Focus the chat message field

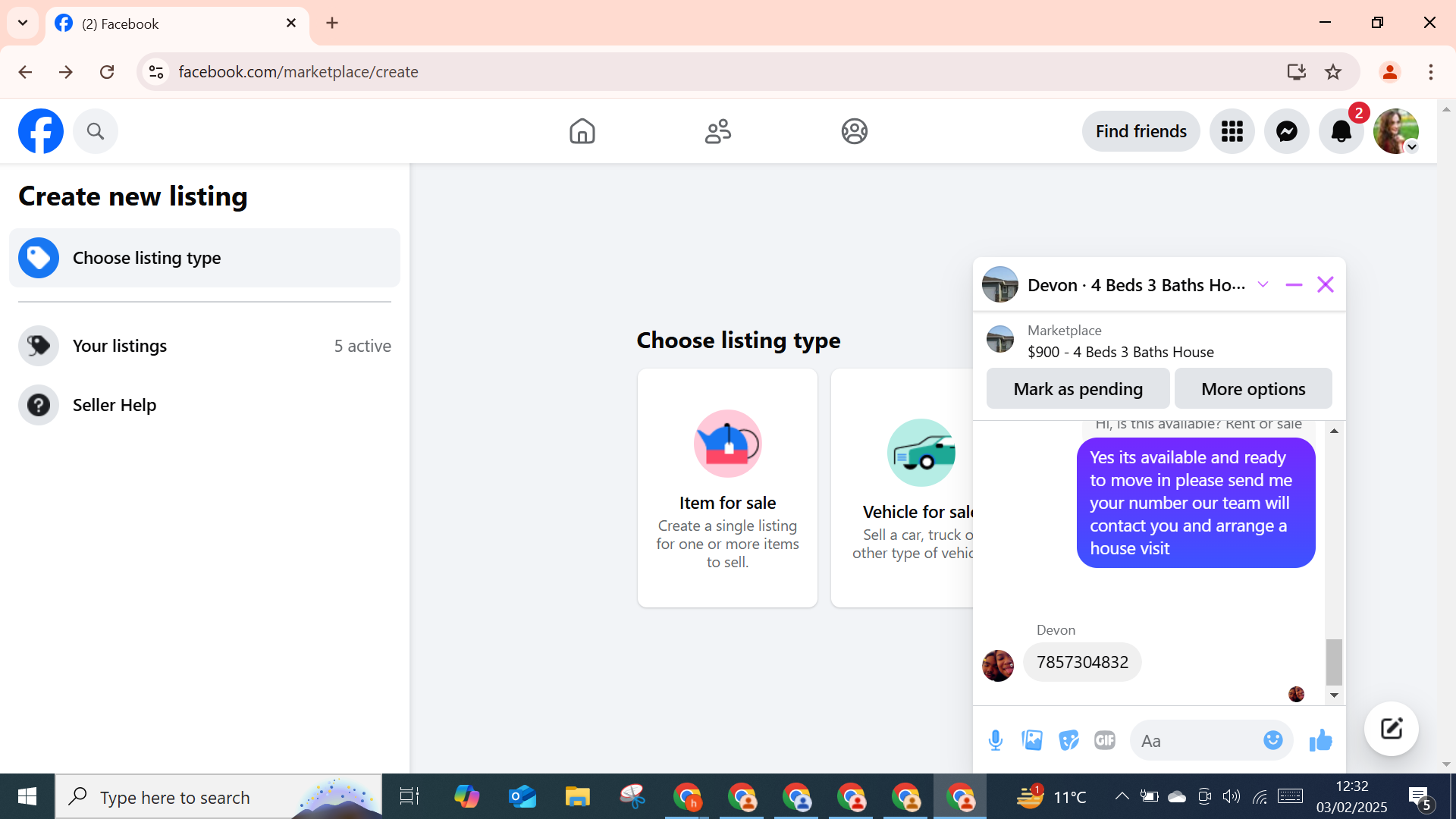pyautogui.click(x=1198, y=740)
